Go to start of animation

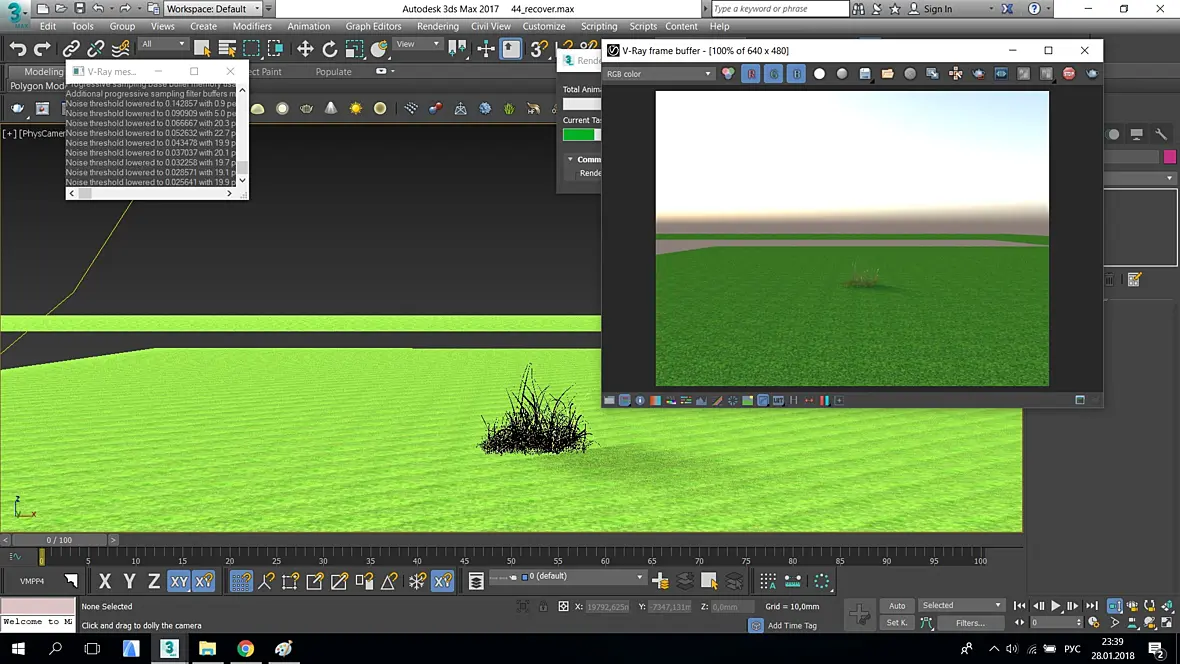(x=1020, y=606)
